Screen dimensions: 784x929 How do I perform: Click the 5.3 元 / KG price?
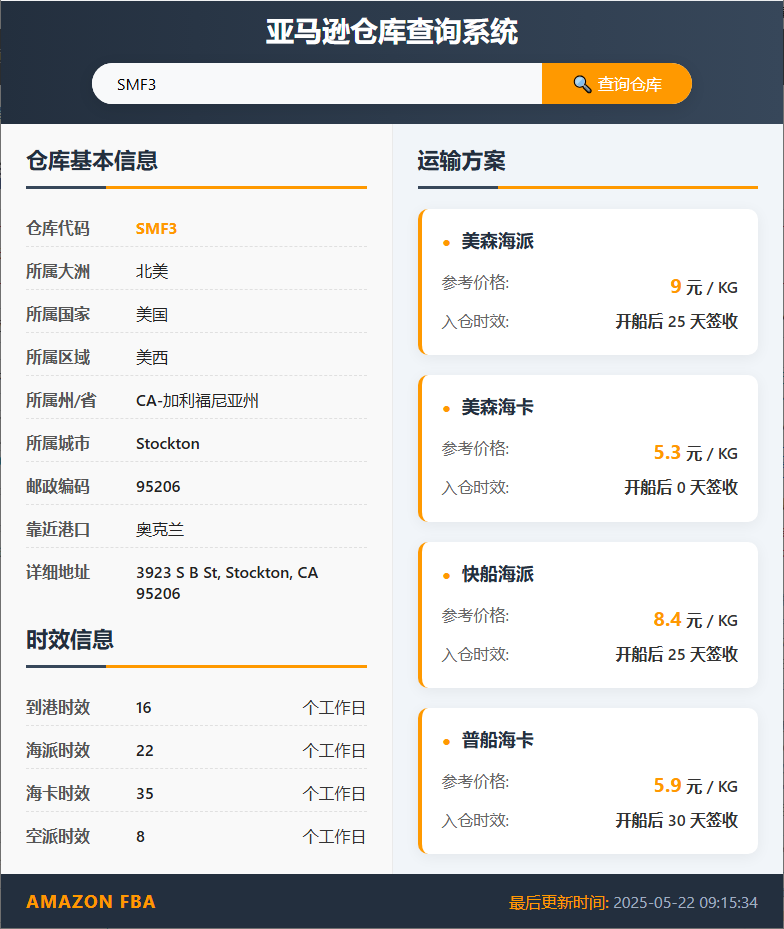pyautogui.click(x=696, y=453)
